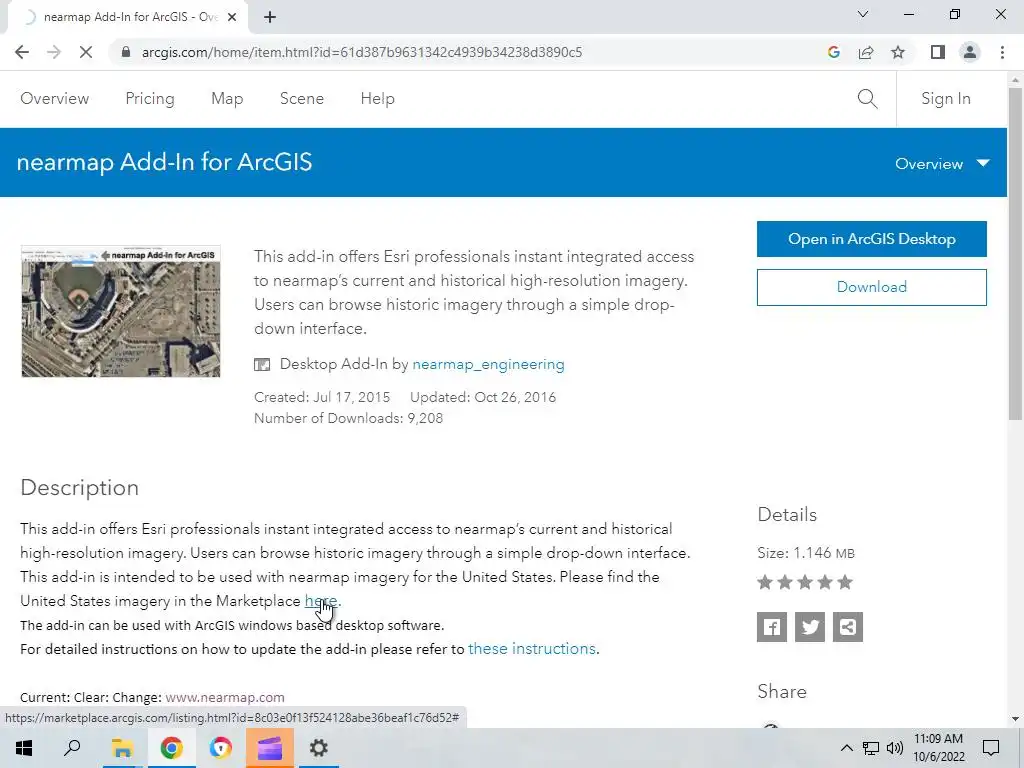The image size is (1024, 768).
Task: Open 'these instructions' link
Action: pos(532,648)
